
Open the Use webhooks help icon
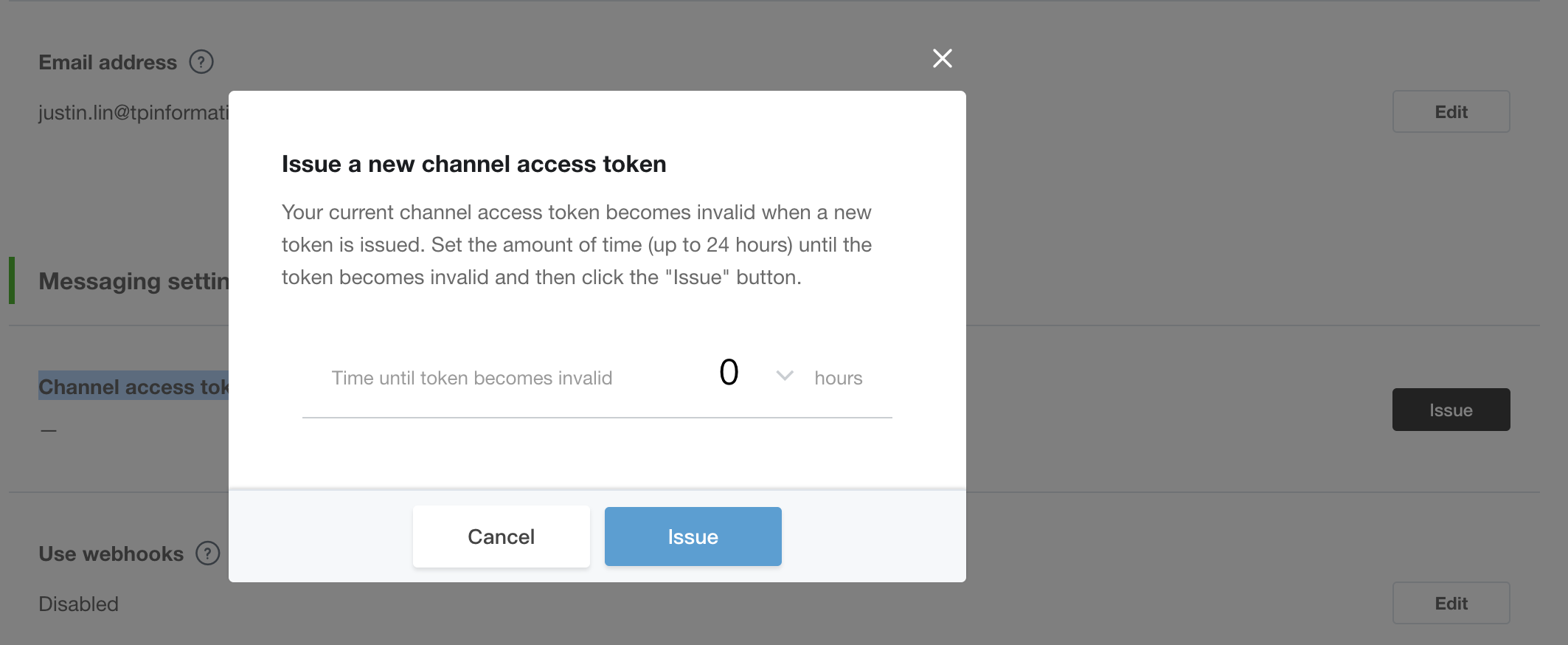click(x=208, y=553)
